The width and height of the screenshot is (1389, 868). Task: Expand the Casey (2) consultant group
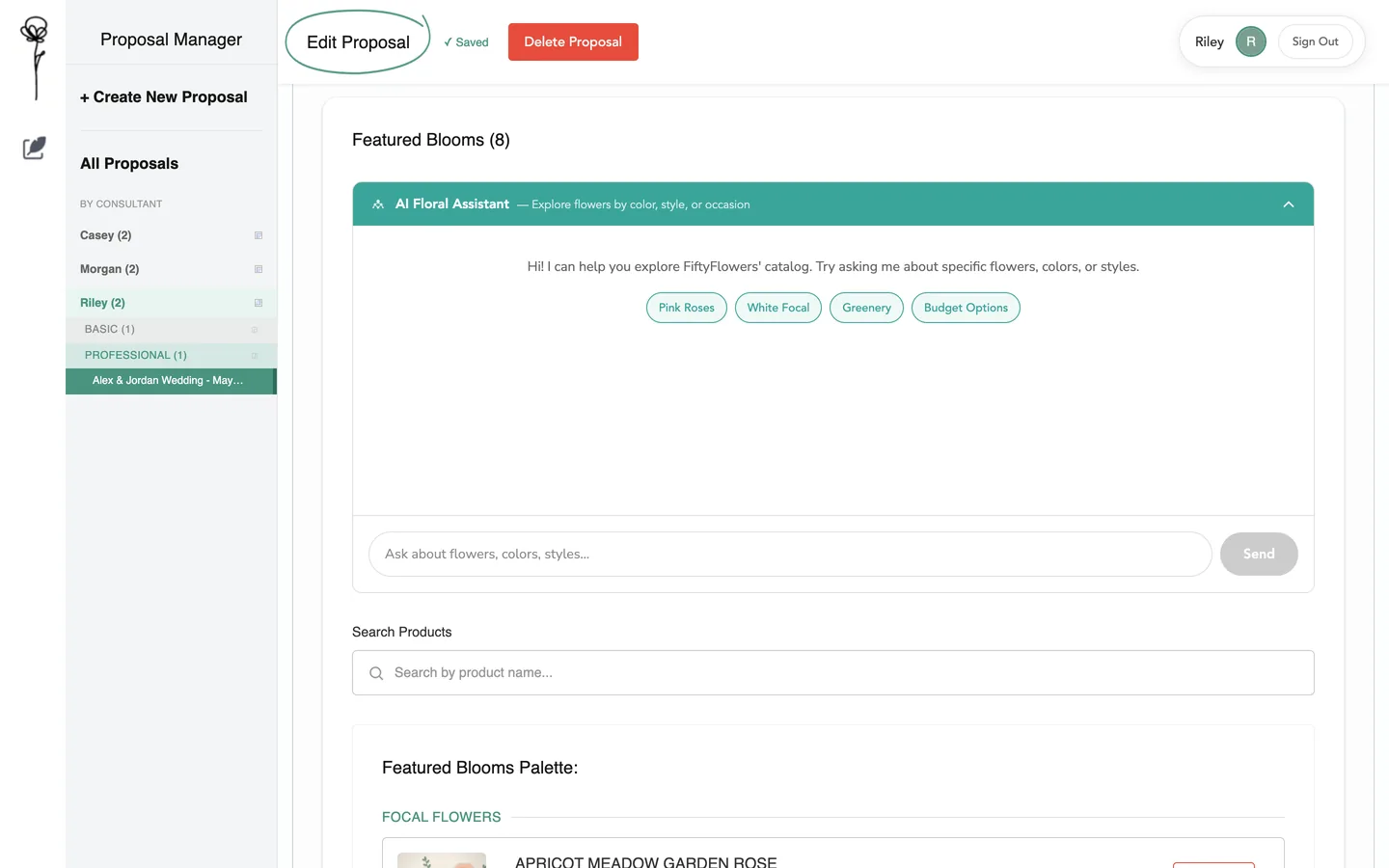click(171, 235)
